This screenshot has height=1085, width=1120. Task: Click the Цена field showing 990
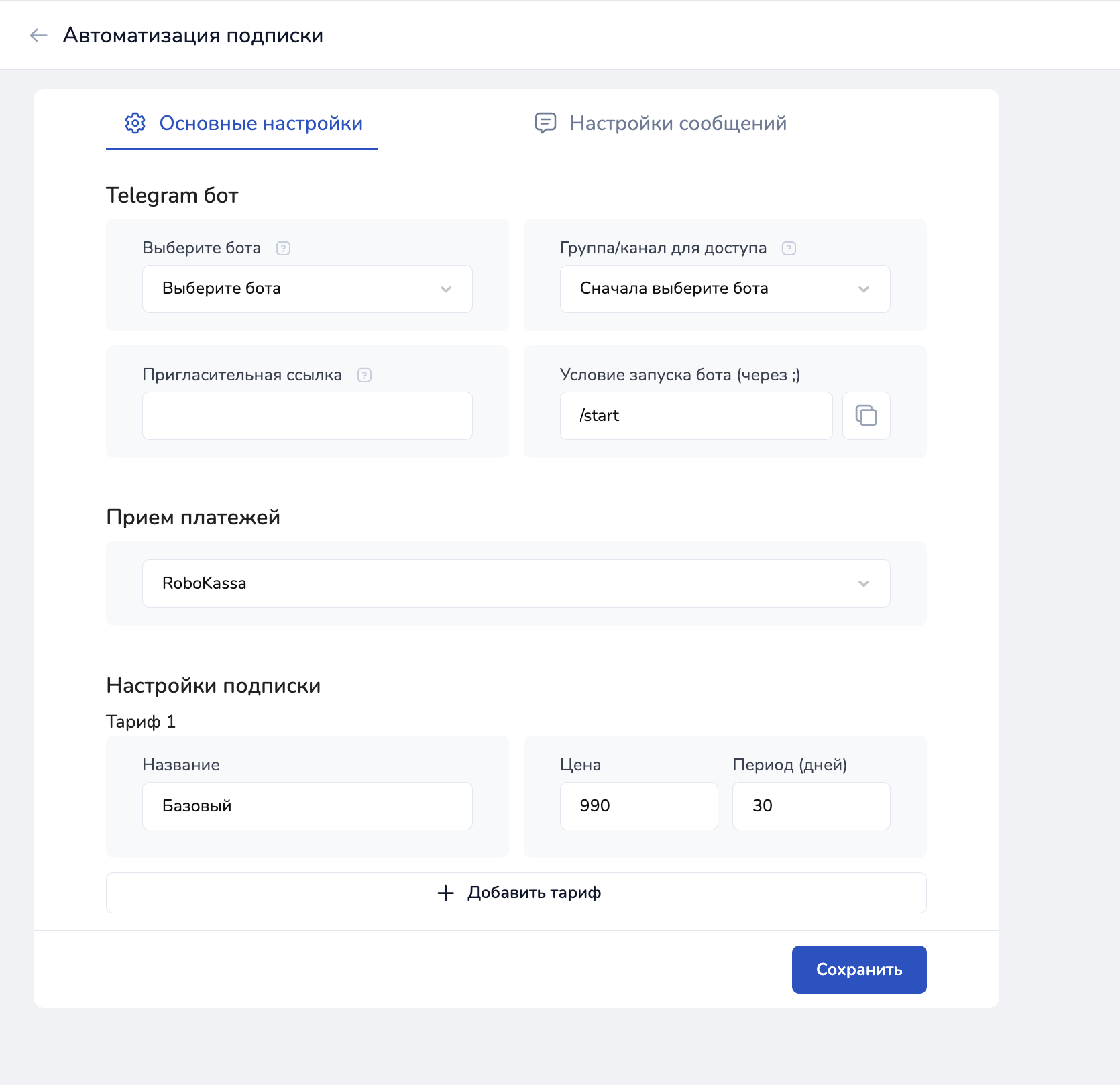638,806
